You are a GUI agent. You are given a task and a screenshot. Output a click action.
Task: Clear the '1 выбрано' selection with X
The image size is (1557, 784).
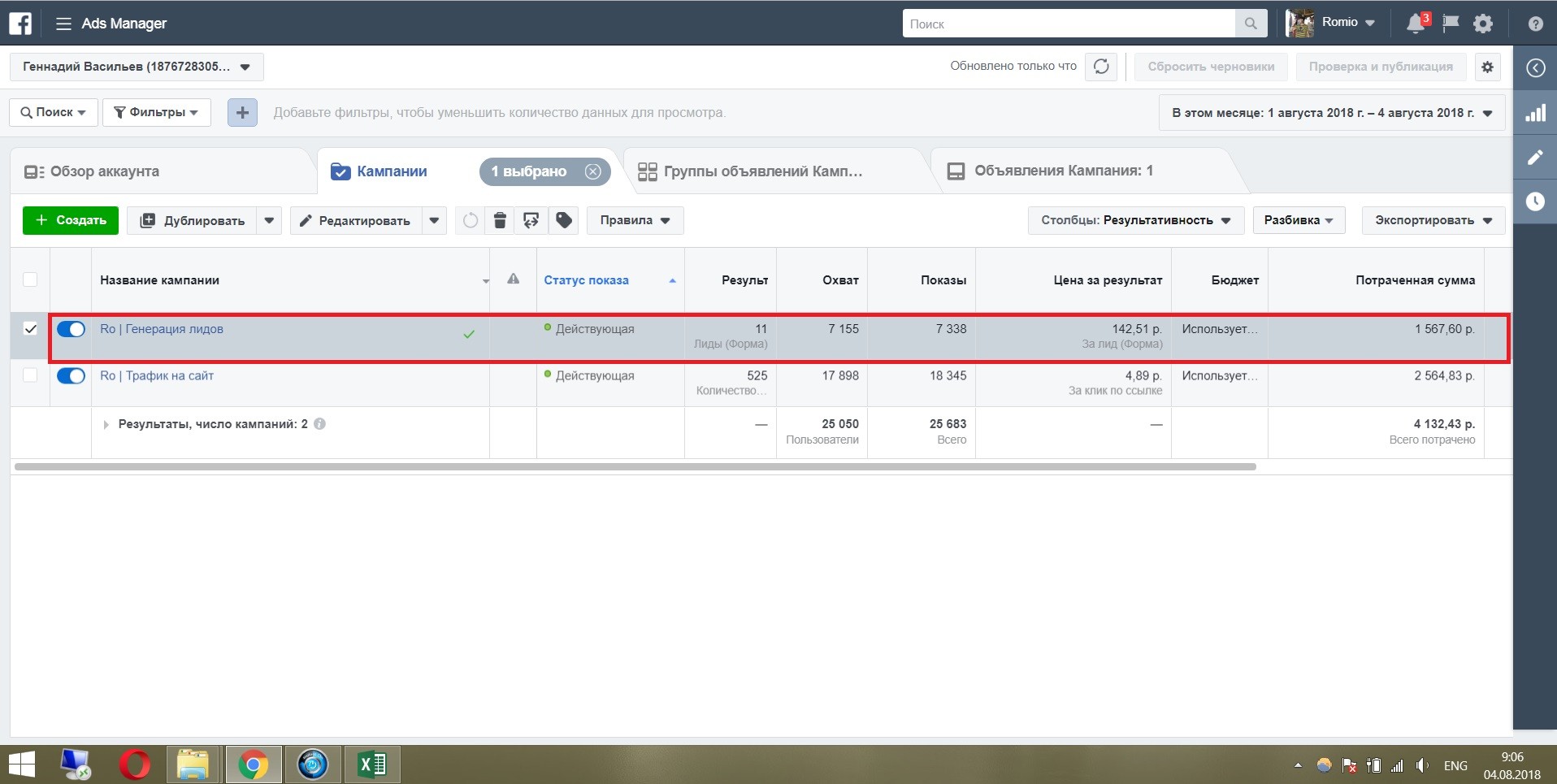pyautogui.click(x=593, y=171)
